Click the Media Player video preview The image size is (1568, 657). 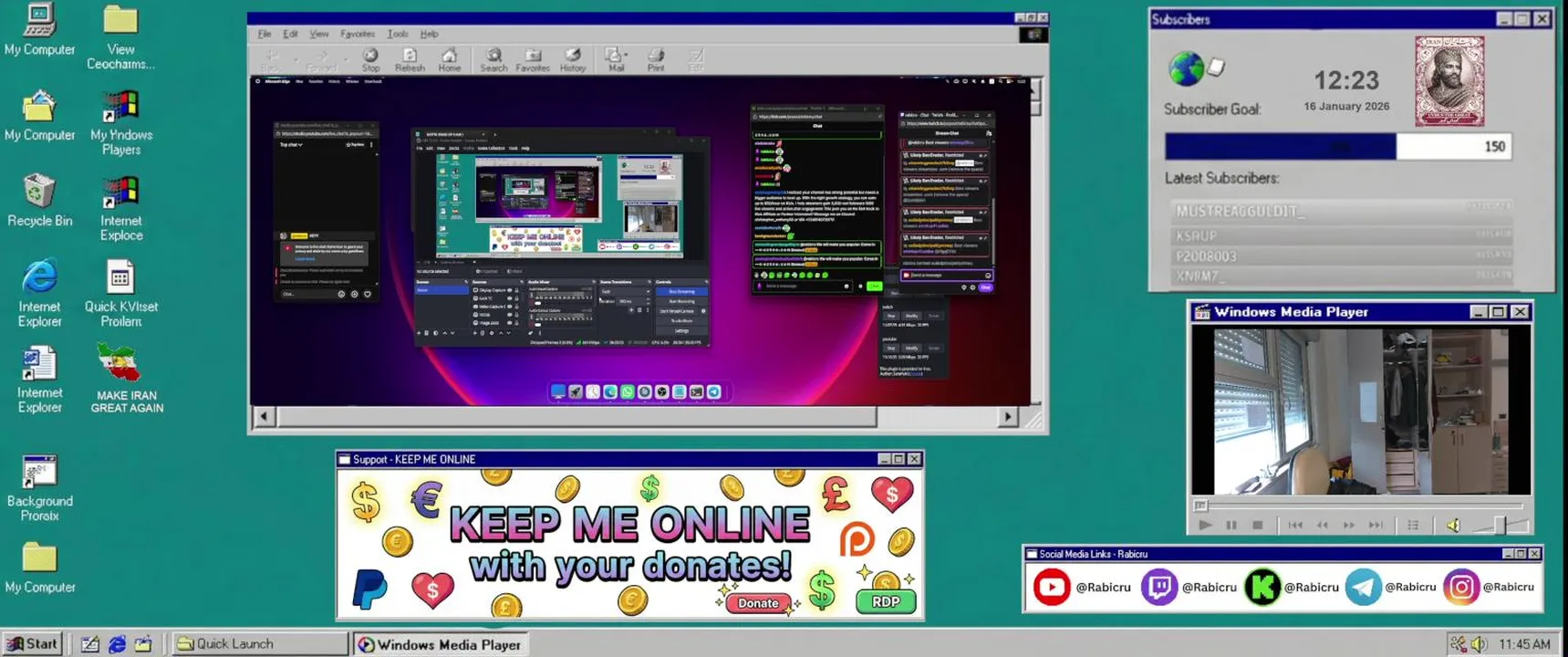point(1360,412)
